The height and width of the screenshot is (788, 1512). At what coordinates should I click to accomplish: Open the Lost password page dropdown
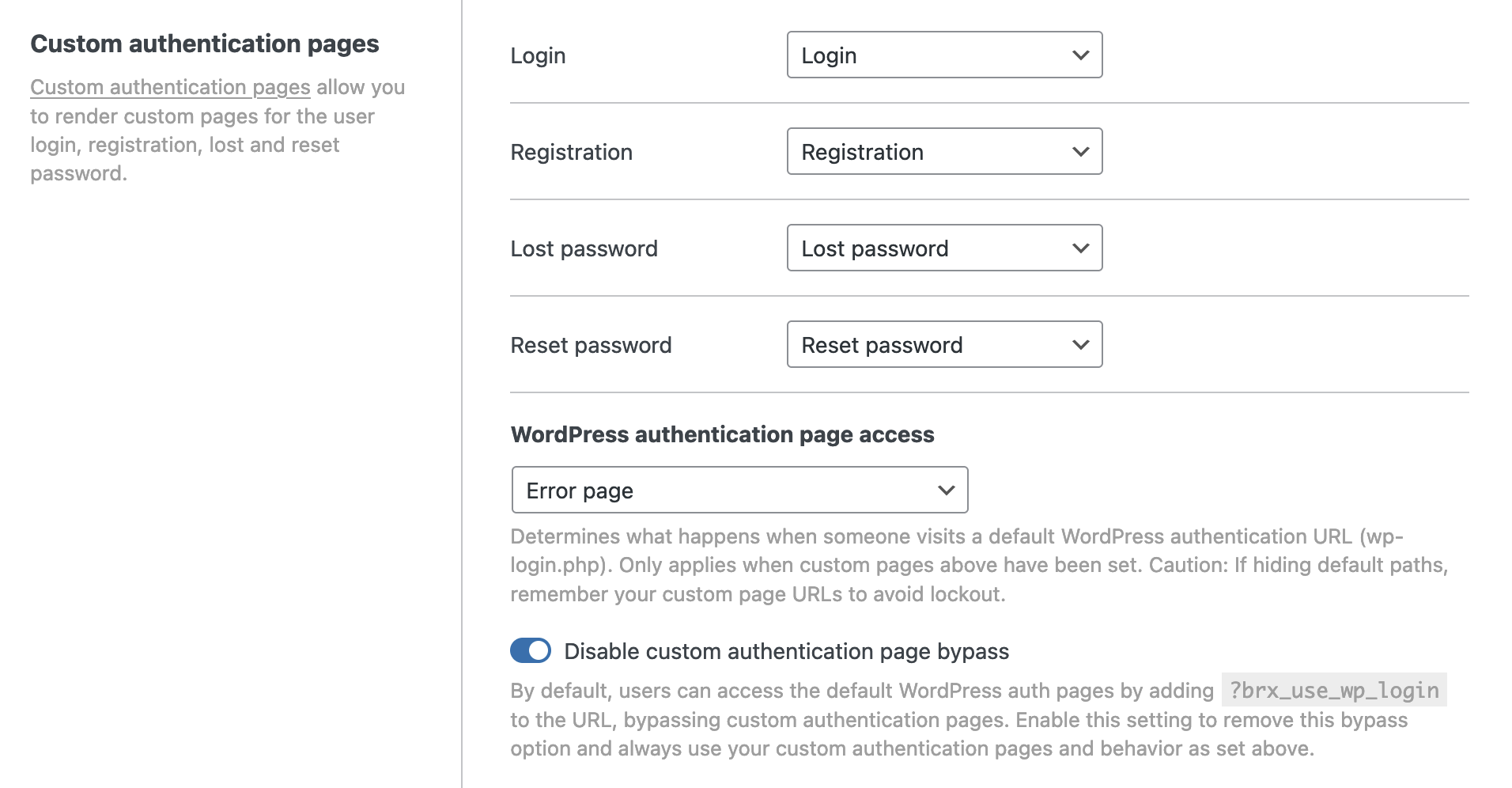[x=944, y=248]
